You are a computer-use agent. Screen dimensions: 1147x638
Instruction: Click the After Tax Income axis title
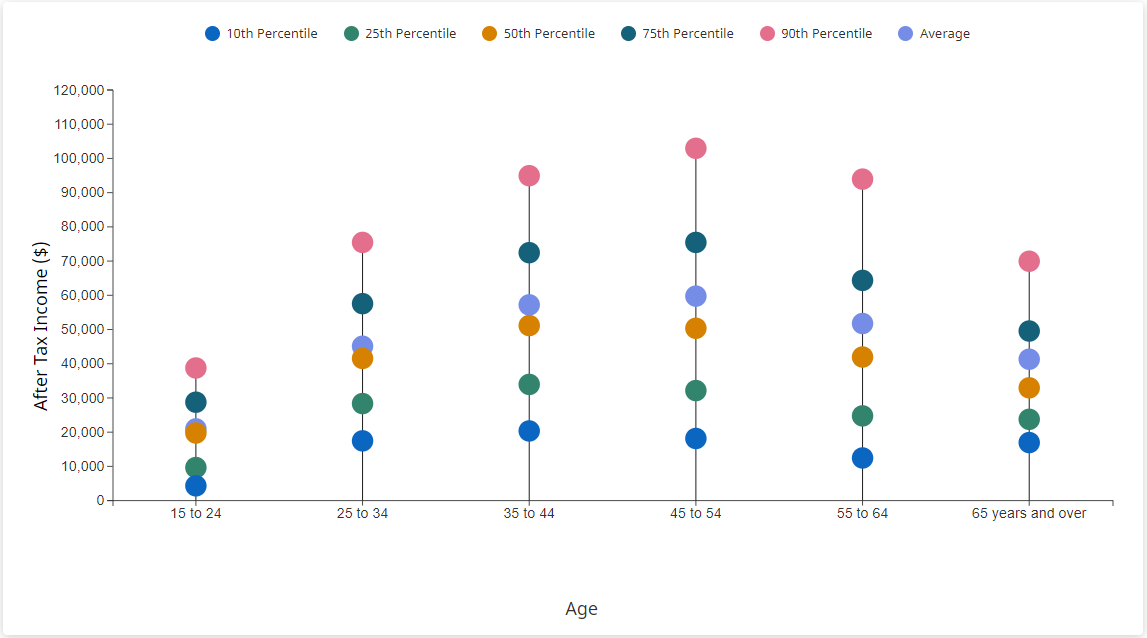tap(41, 325)
